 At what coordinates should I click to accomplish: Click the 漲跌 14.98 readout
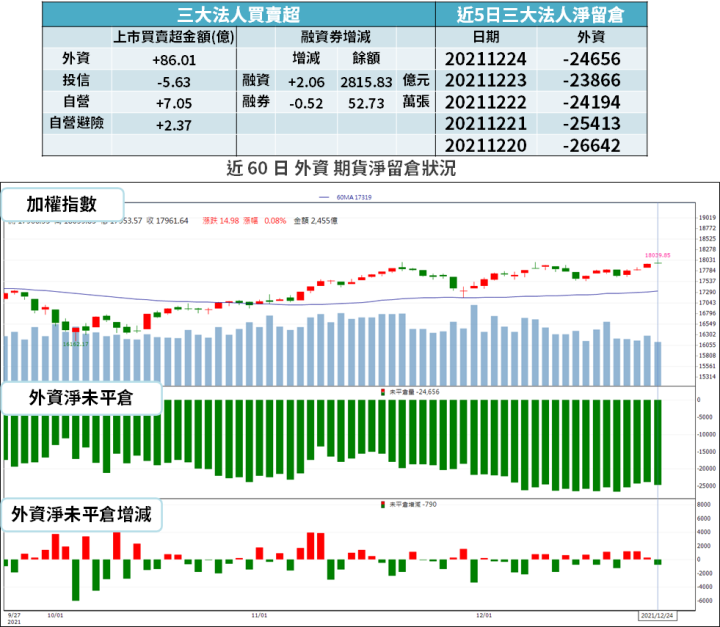click(221, 221)
